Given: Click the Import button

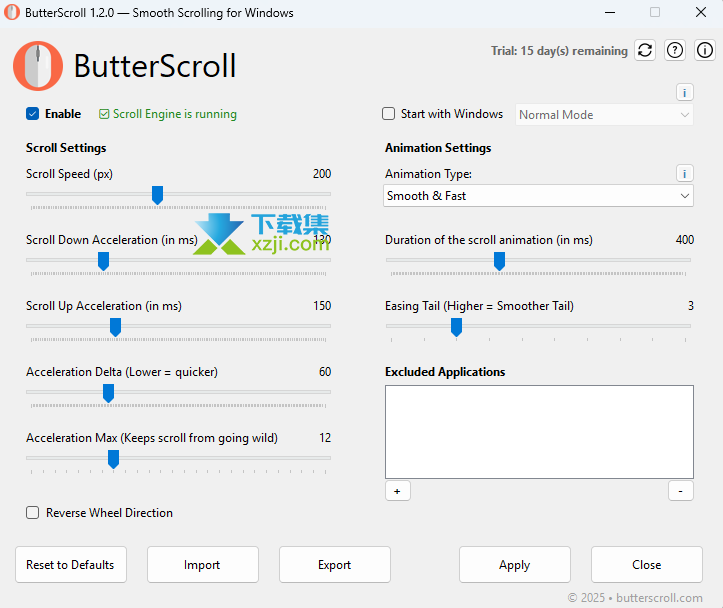Looking at the screenshot, I should coord(202,565).
